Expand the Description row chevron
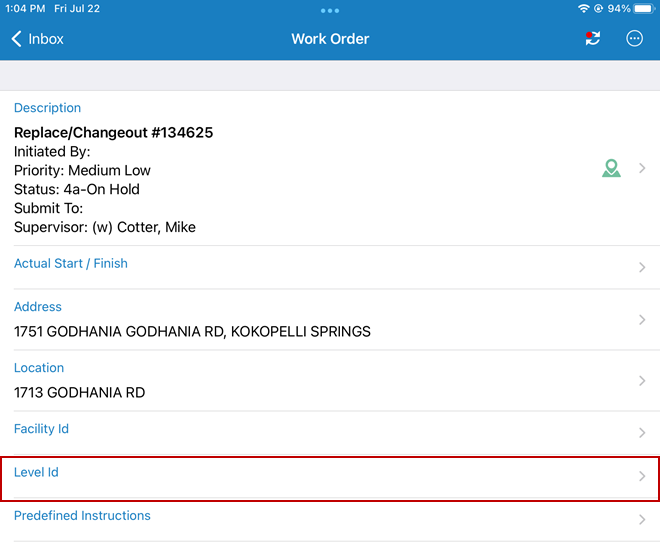The image size is (660, 548). (642, 168)
